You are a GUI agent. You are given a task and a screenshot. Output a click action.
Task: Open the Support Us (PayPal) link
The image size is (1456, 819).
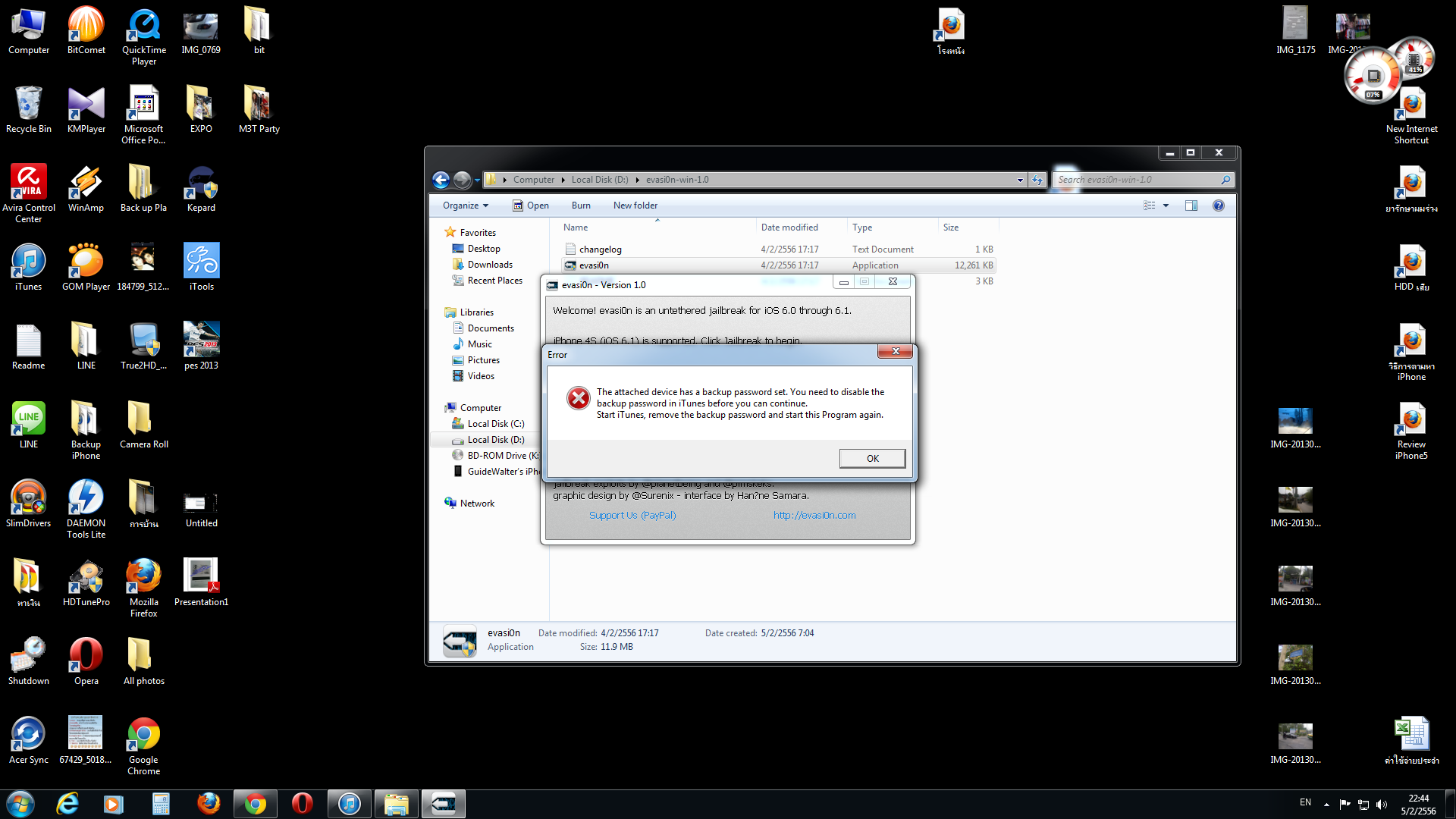(632, 515)
